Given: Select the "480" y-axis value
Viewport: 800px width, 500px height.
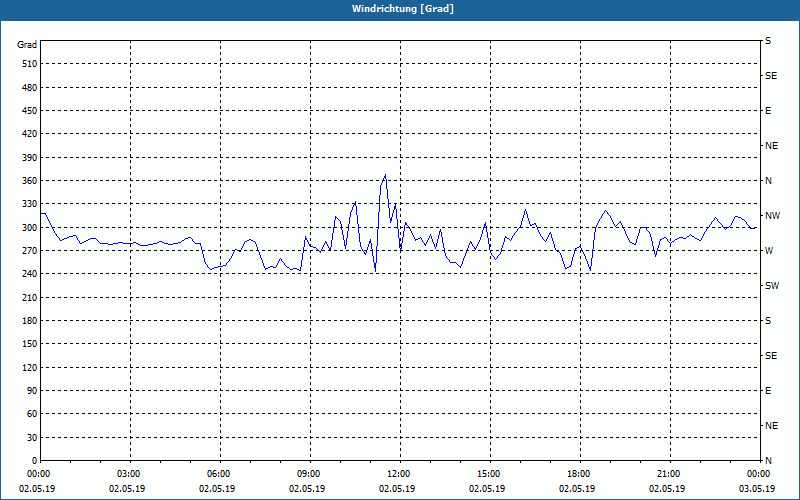Looking at the screenshot, I should (x=30, y=88).
